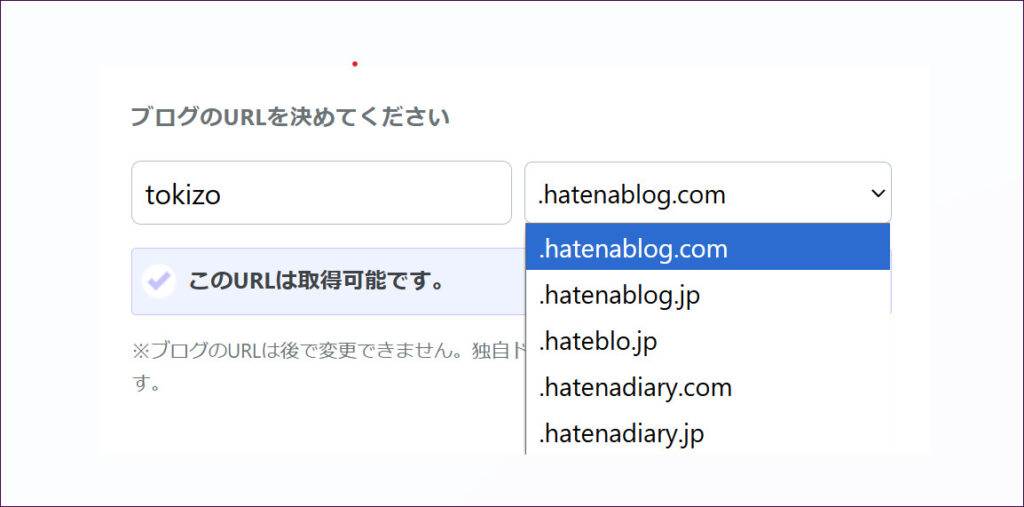
Task: Click the small red dot above the heading
Action: [354, 64]
